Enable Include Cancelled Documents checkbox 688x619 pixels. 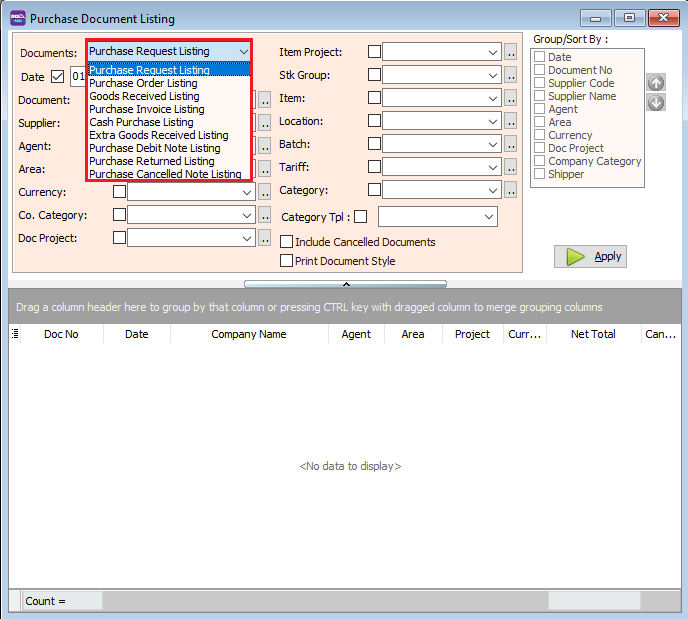[x=287, y=242]
